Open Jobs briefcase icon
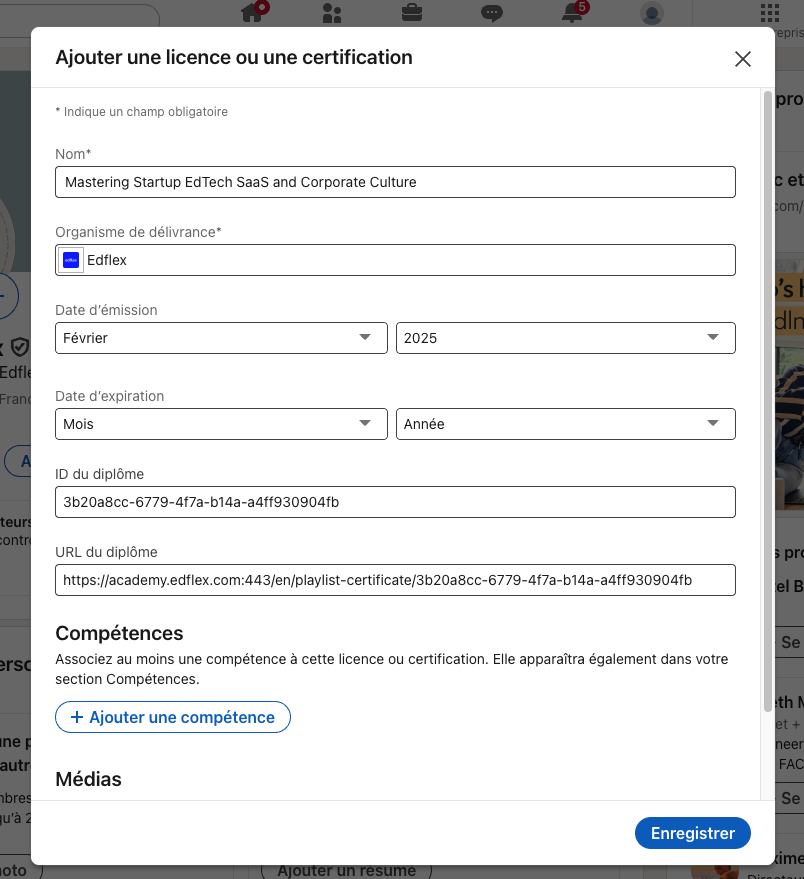The image size is (804, 879). pyautogui.click(x=412, y=12)
